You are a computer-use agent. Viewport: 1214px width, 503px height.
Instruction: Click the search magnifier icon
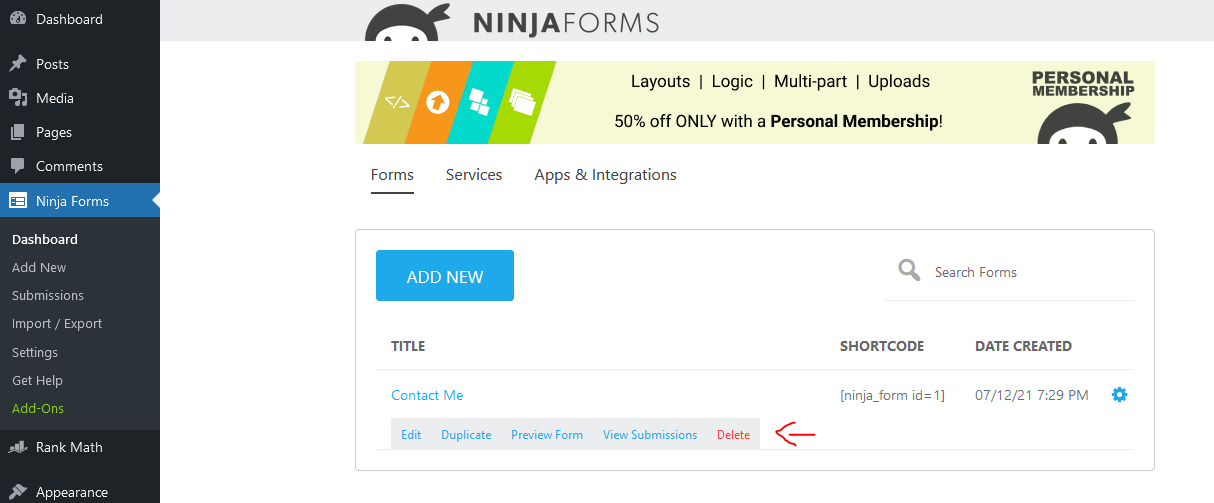(909, 271)
